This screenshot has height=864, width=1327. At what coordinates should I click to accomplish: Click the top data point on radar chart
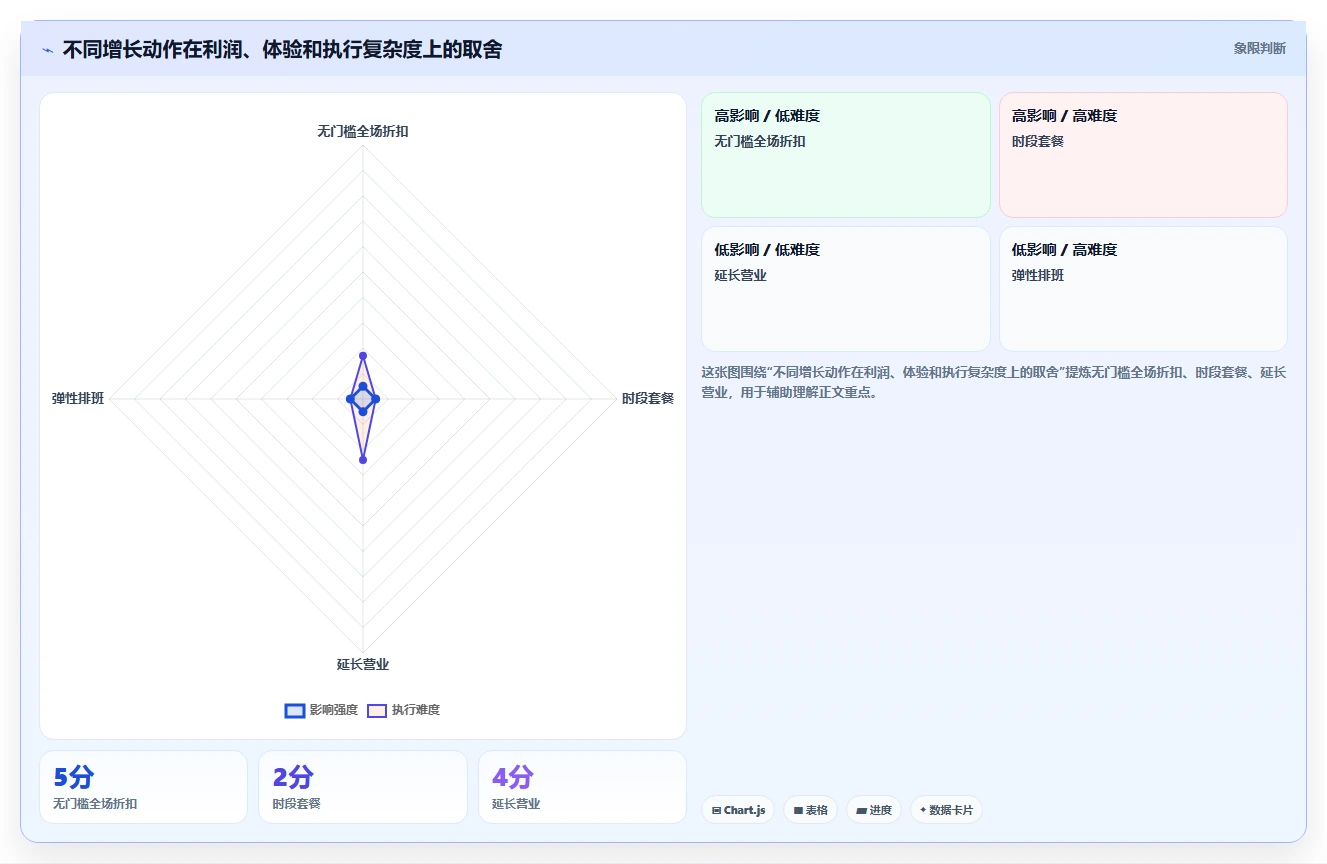pos(363,356)
